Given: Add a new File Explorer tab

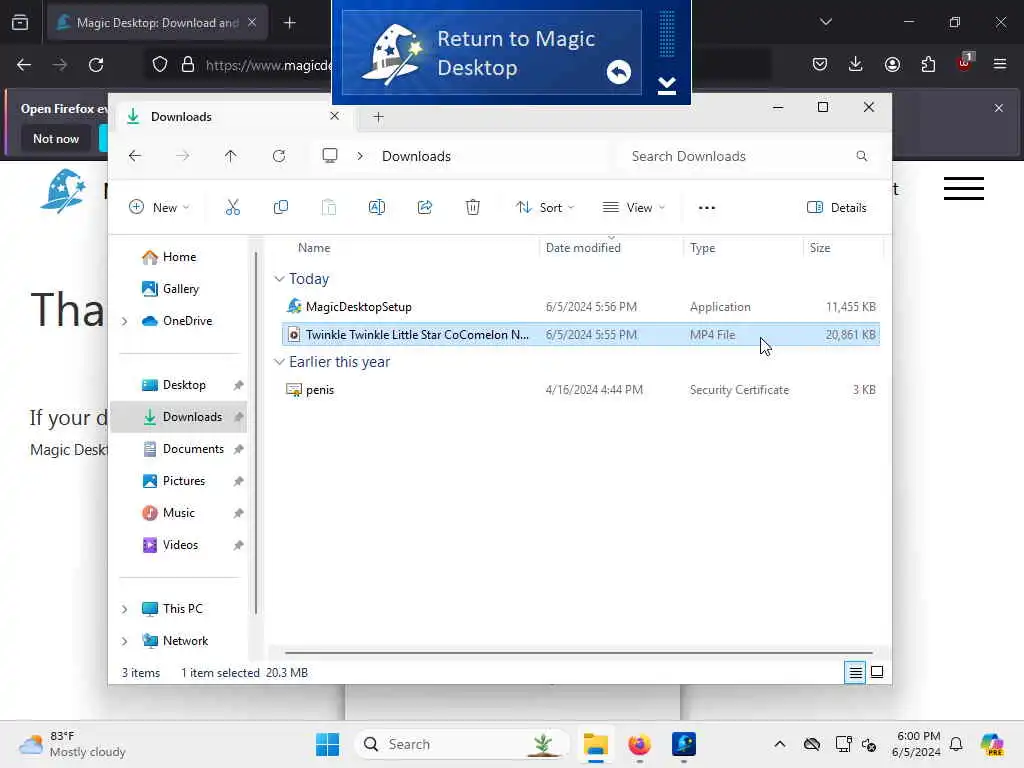Looking at the screenshot, I should click(x=378, y=117).
